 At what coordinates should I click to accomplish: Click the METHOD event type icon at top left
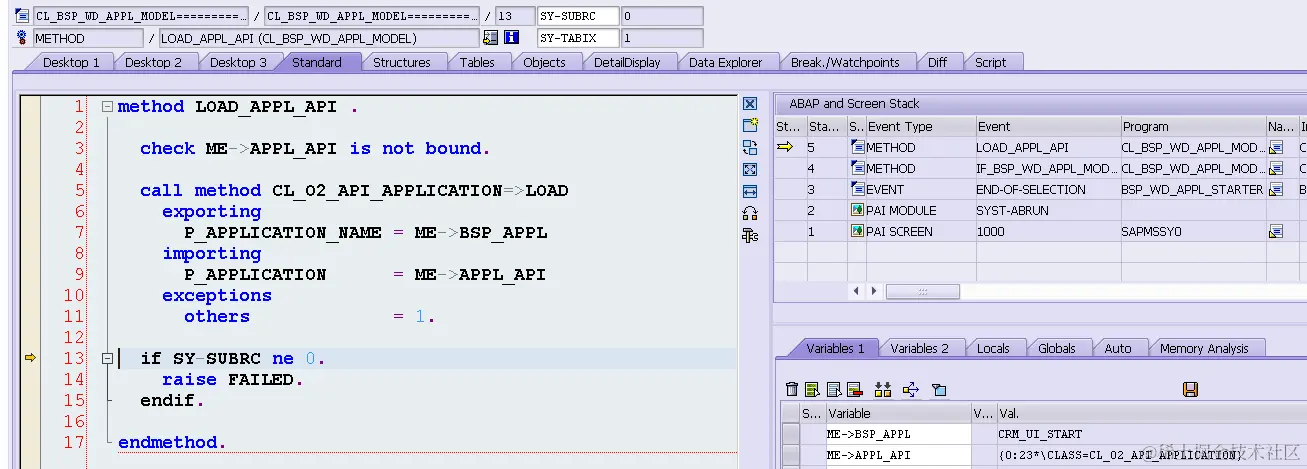tap(22, 38)
